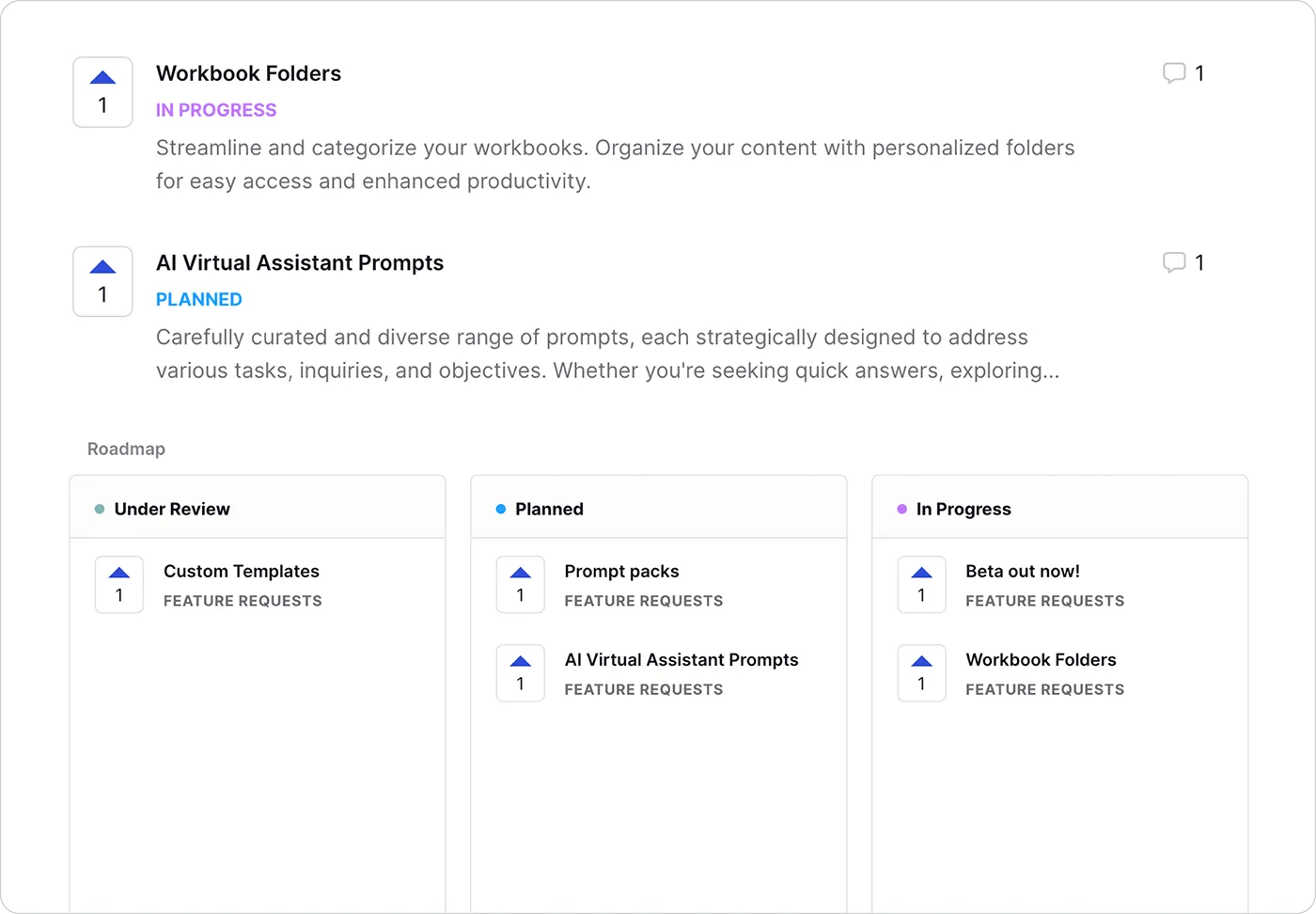Image resolution: width=1316 pixels, height=914 pixels.
Task: Click the IN PROGRESS status label
Action: tap(216, 110)
